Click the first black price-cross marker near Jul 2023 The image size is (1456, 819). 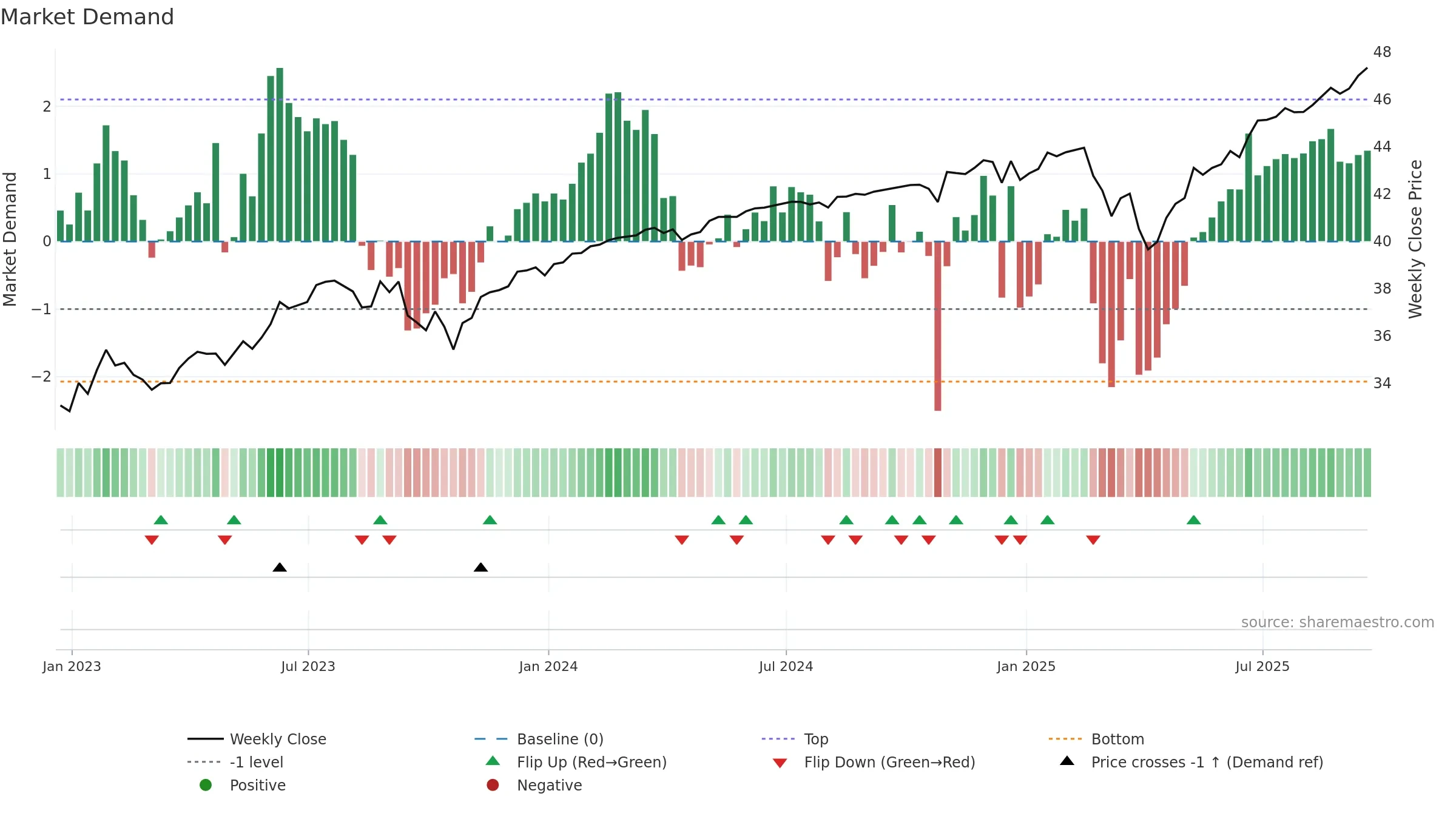(x=280, y=567)
